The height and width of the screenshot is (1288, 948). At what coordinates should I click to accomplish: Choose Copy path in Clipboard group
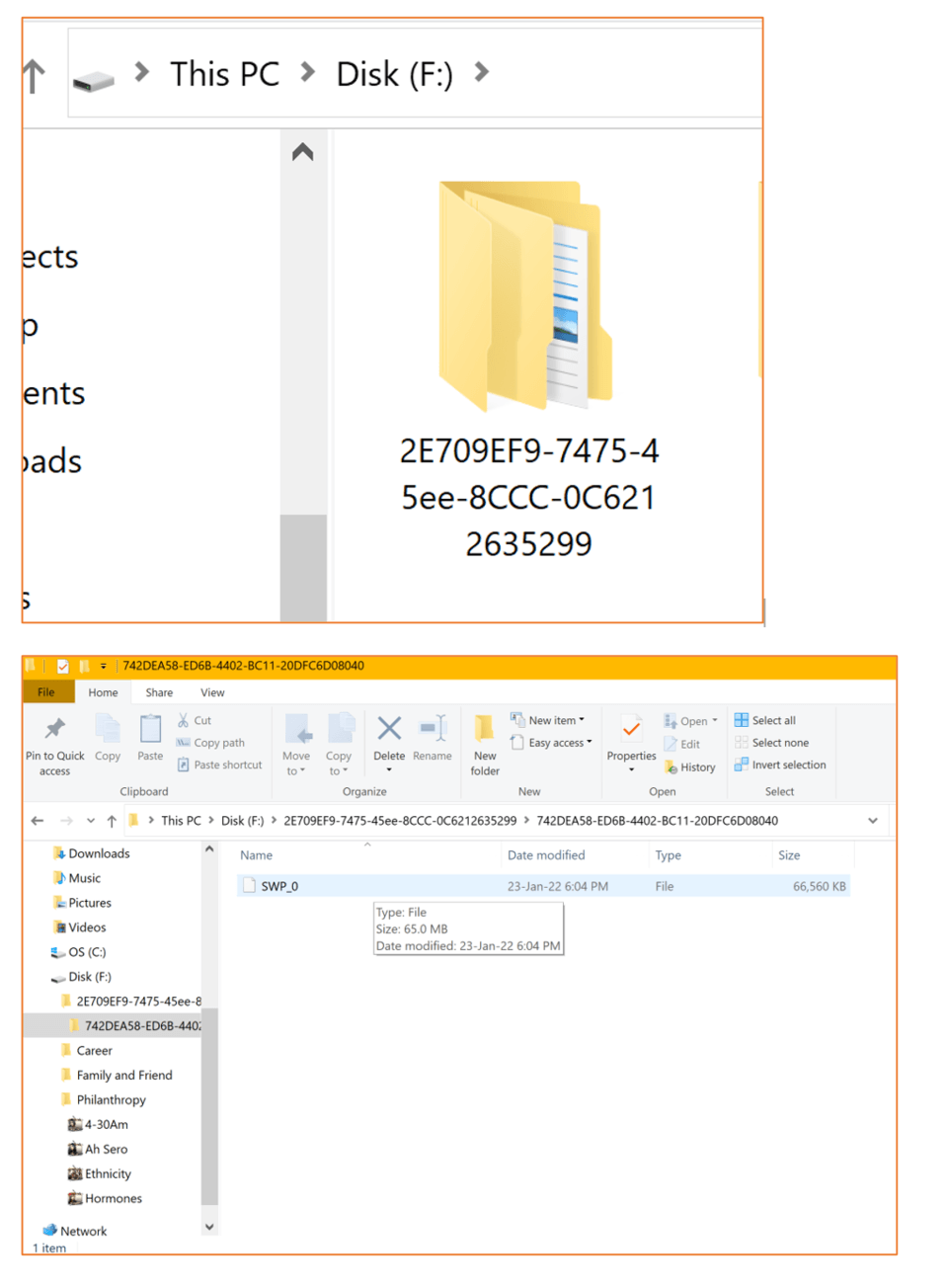210,743
